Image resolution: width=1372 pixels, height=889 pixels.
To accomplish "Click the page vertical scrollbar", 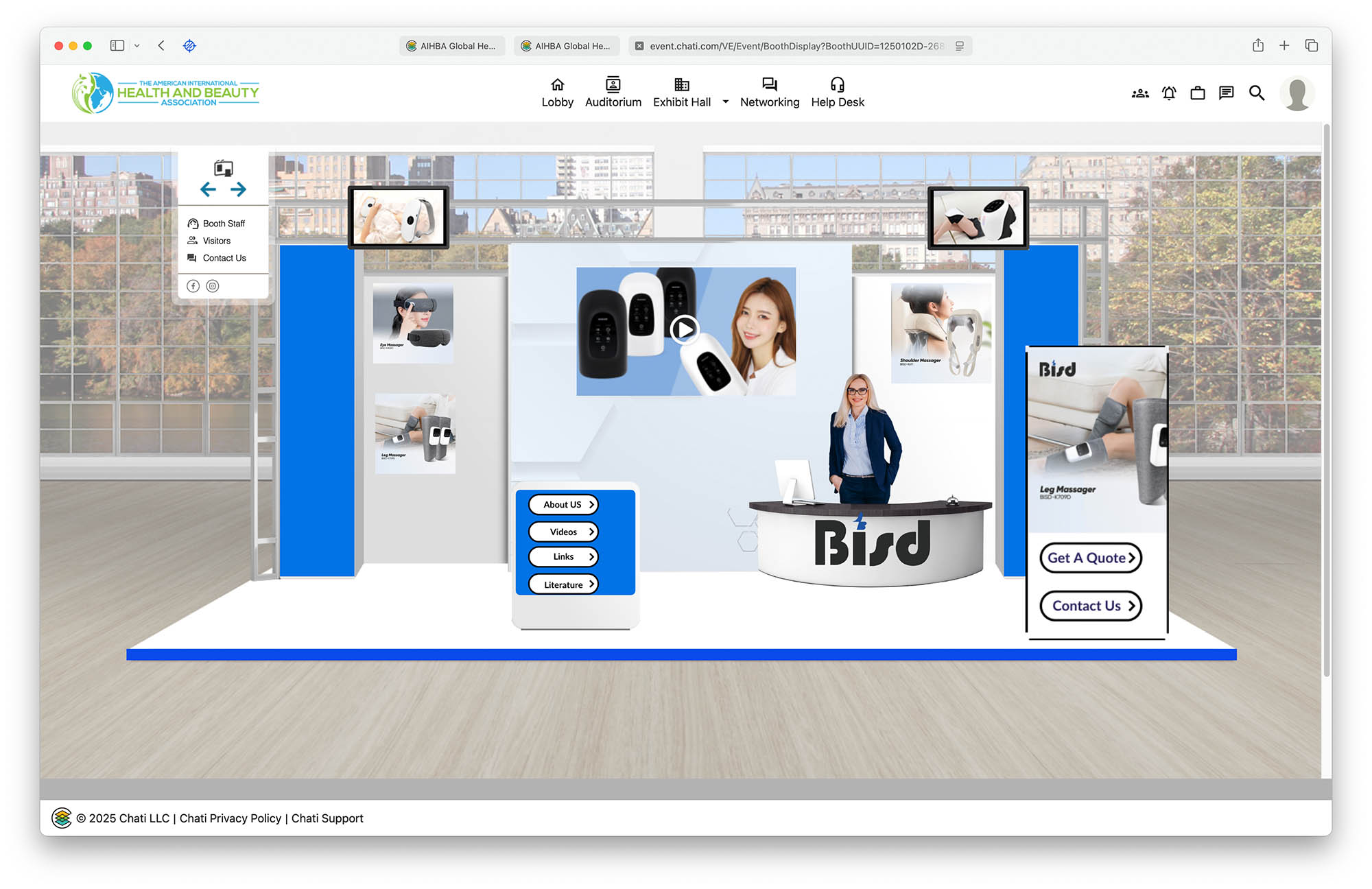I will pos(1326,398).
